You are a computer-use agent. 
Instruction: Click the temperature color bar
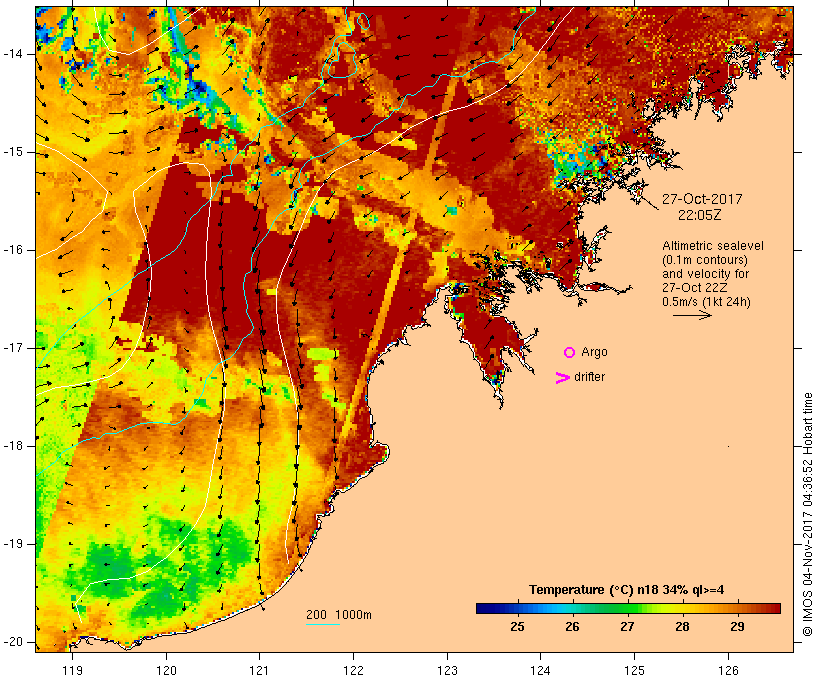[x=628, y=608]
